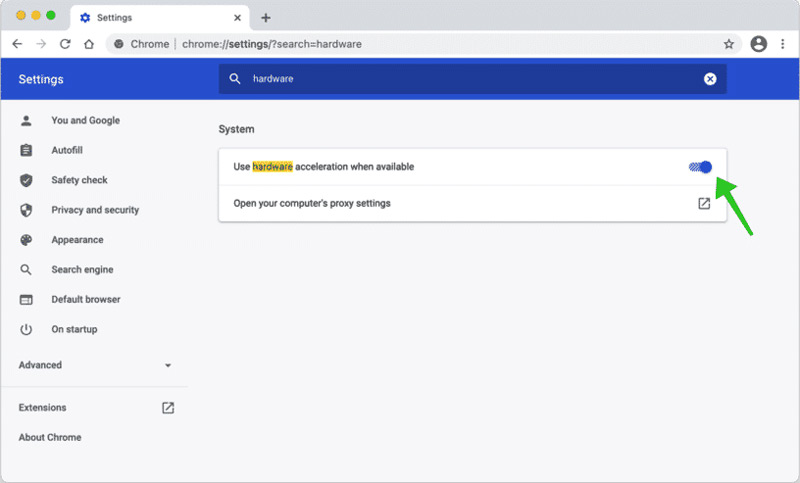800x483 pixels.
Task: Bookmark this page with the star icon
Action: click(729, 44)
